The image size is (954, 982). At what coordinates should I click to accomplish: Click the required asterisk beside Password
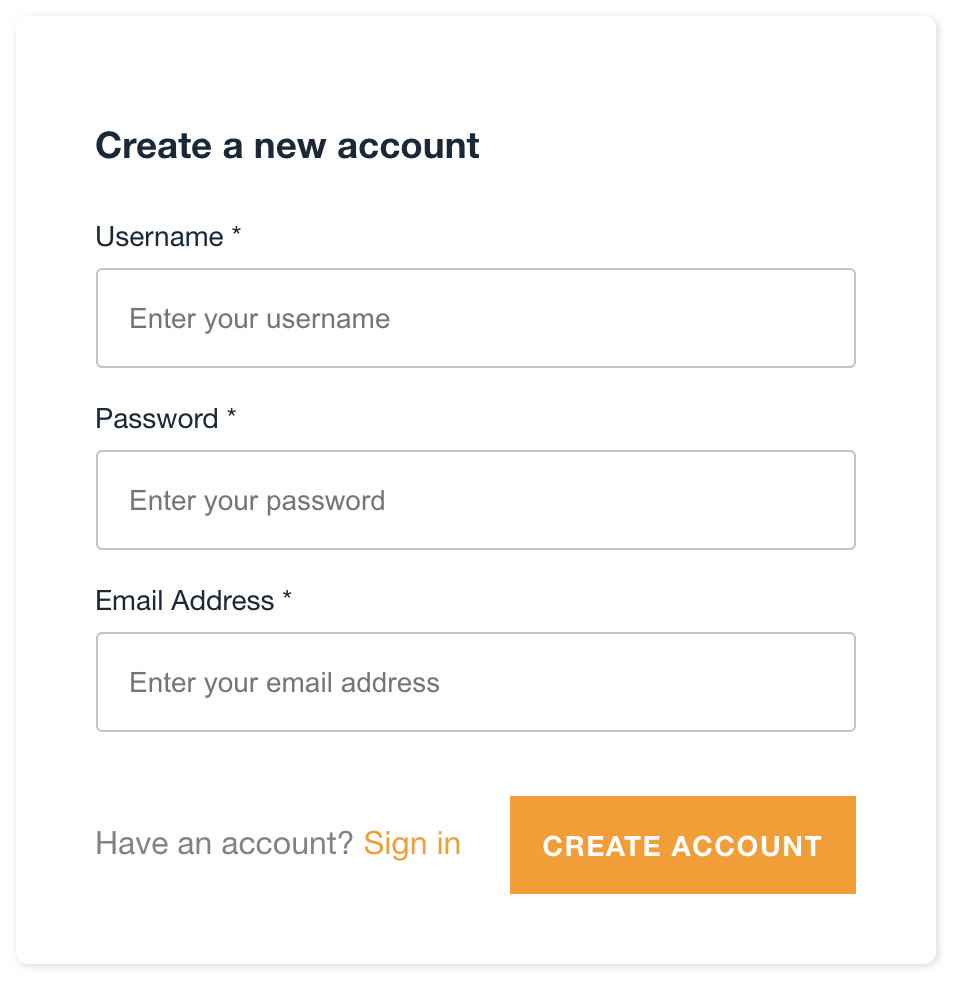tap(232, 415)
